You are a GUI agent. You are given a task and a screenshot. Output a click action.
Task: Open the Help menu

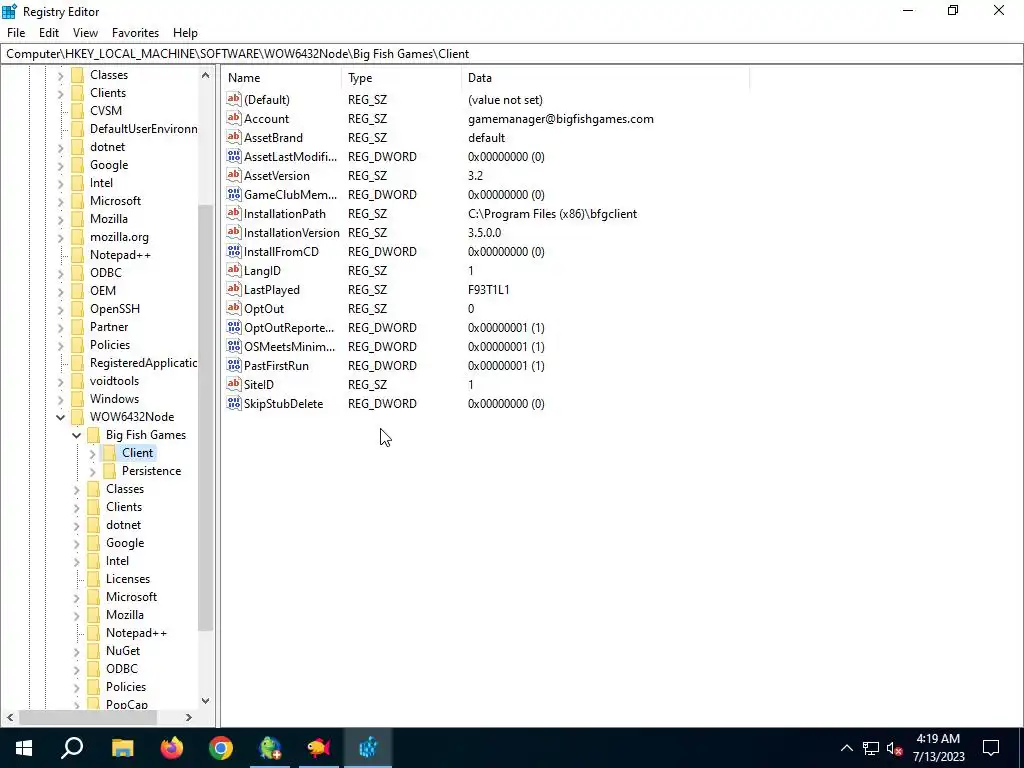pos(185,33)
